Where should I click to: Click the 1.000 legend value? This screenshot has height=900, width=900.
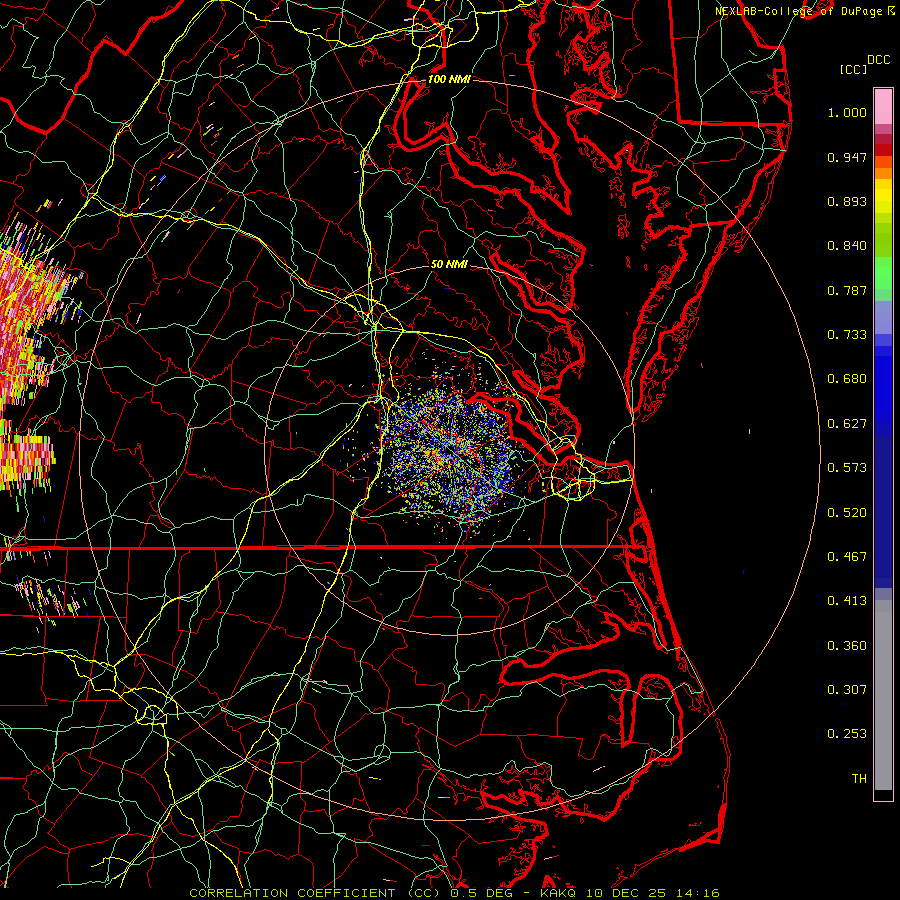pos(847,112)
